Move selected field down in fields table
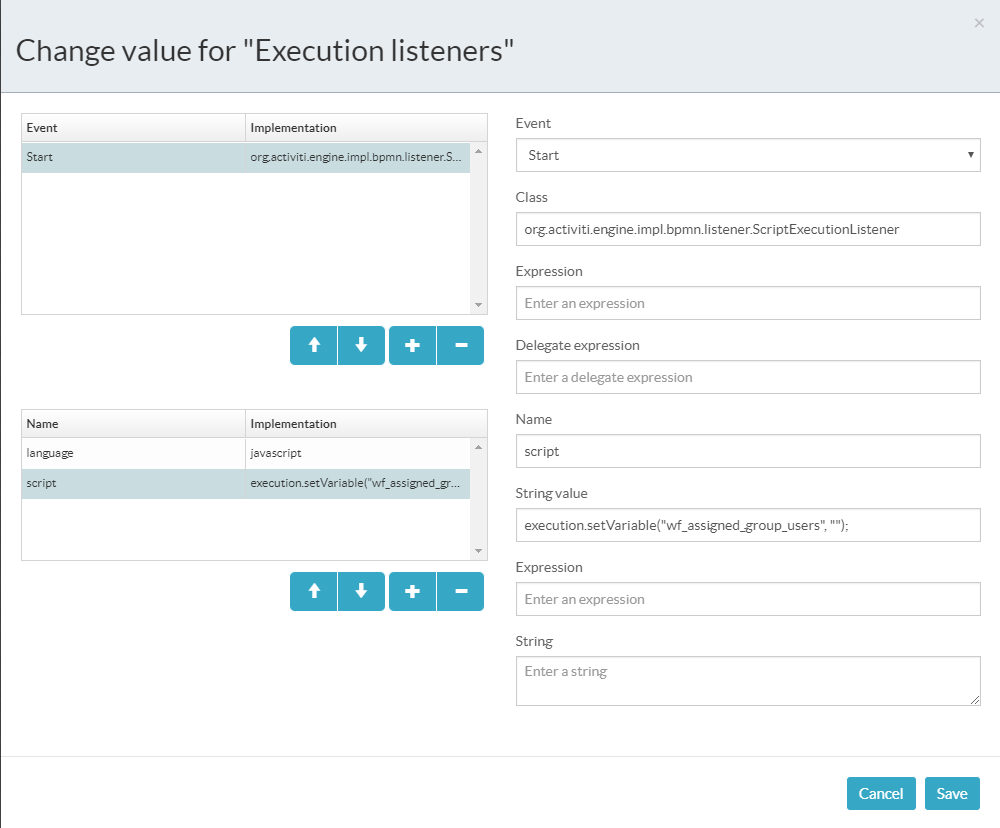This screenshot has height=828, width=1000. (x=362, y=592)
